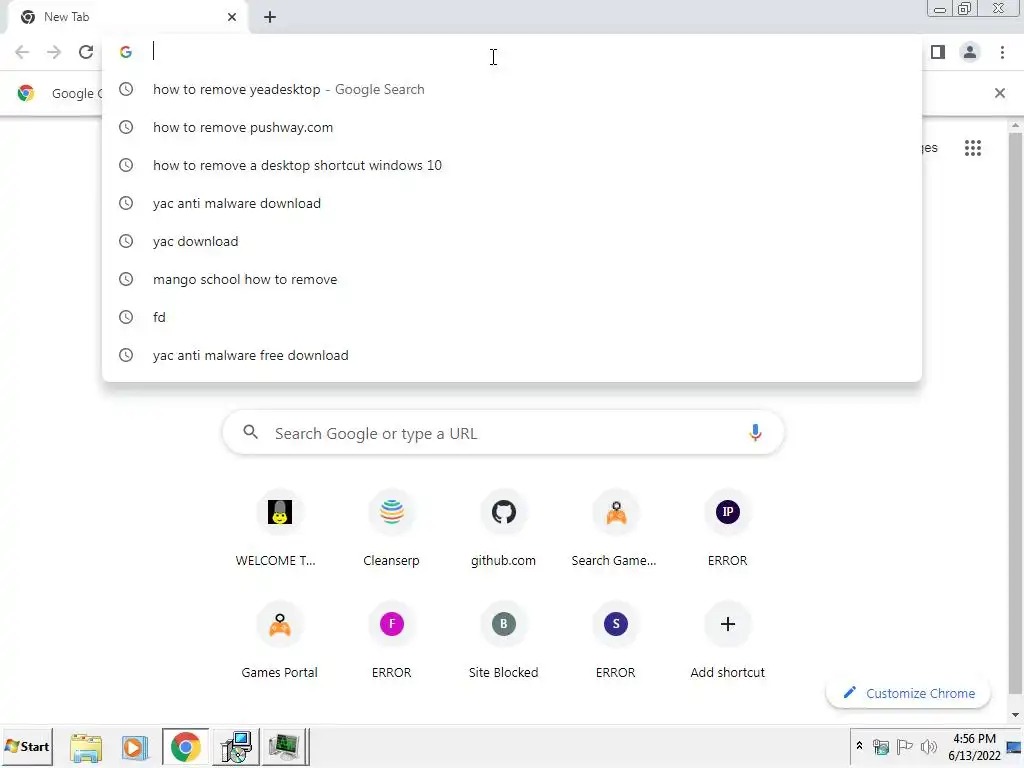Viewport: 1024px width, 768px height.
Task: Open the Cleanserp shortcut
Action: pyautogui.click(x=391, y=530)
